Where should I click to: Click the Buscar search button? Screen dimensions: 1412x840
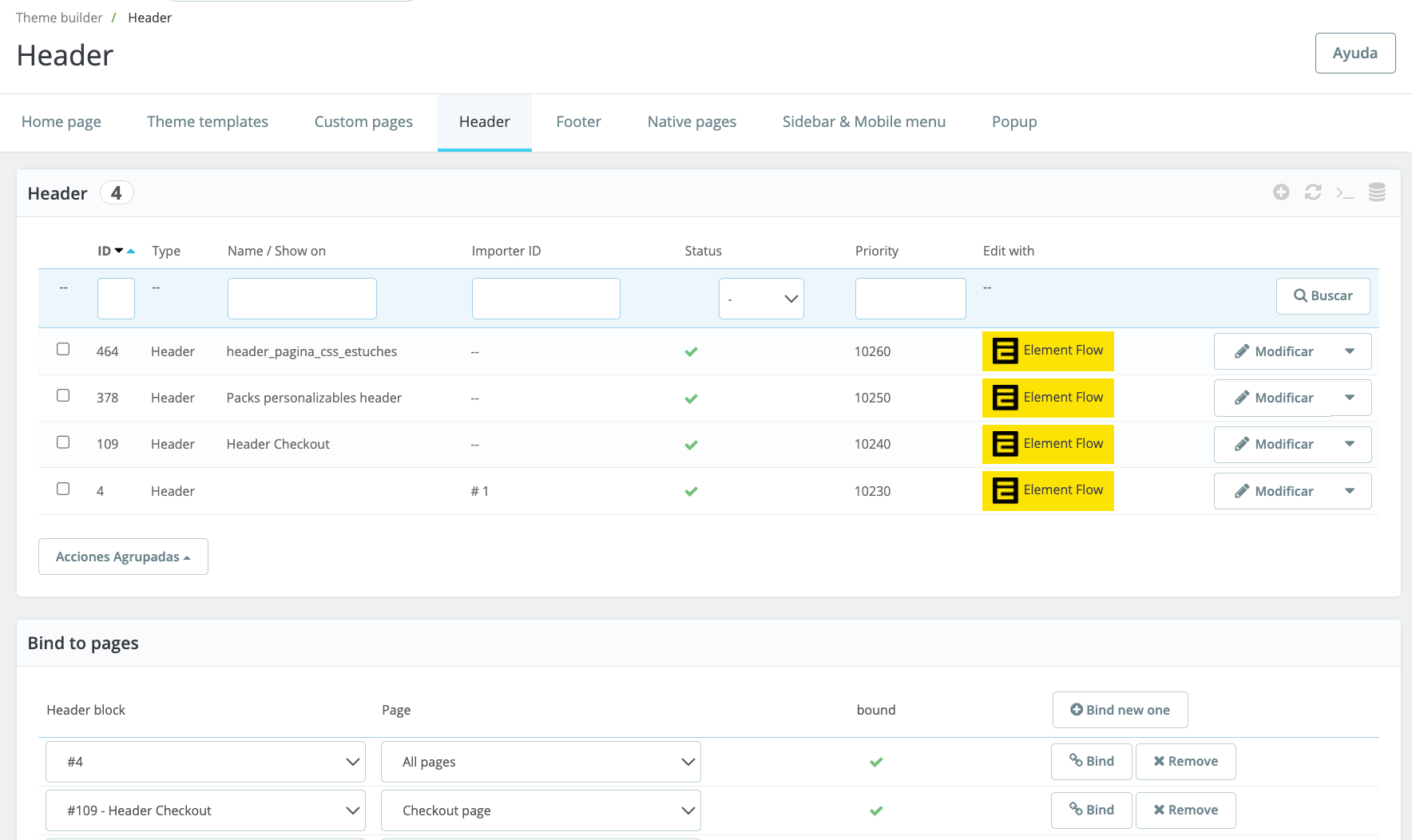tap(1323, 296)
